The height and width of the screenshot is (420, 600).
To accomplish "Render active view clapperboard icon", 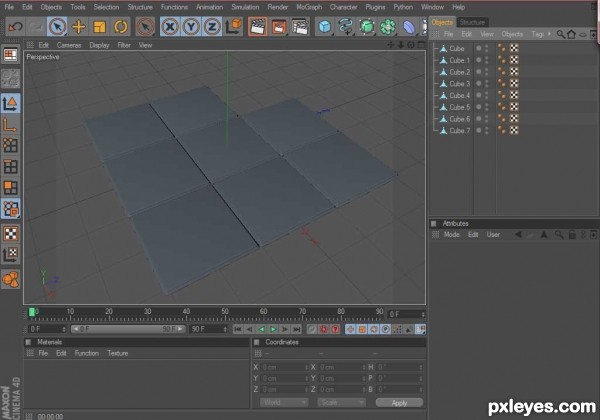I will pos(258,27).
